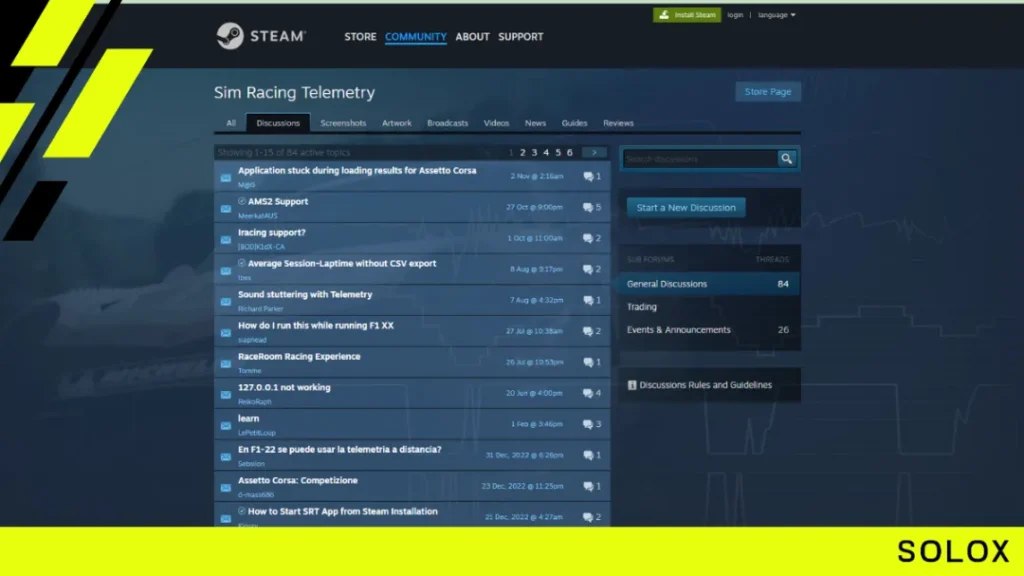Click the login link
This screenshot has height=576, width=1024.
(x=735, y=15)
